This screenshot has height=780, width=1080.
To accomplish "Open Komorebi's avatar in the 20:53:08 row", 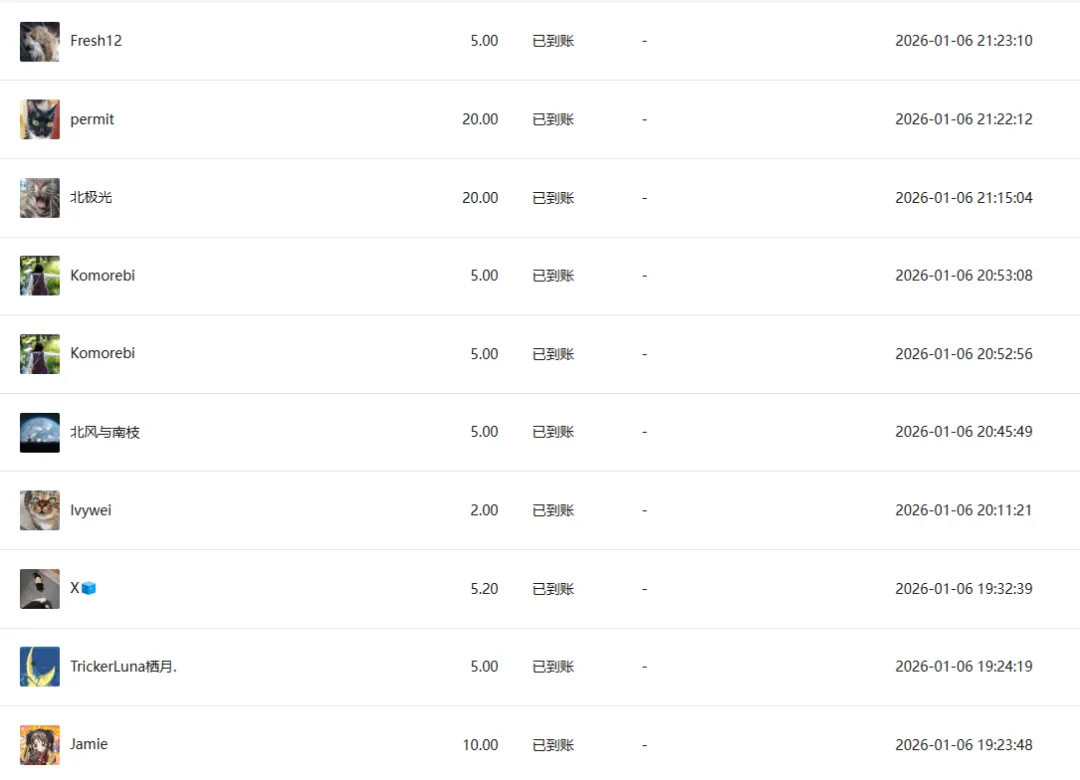I will click(40, 276).
